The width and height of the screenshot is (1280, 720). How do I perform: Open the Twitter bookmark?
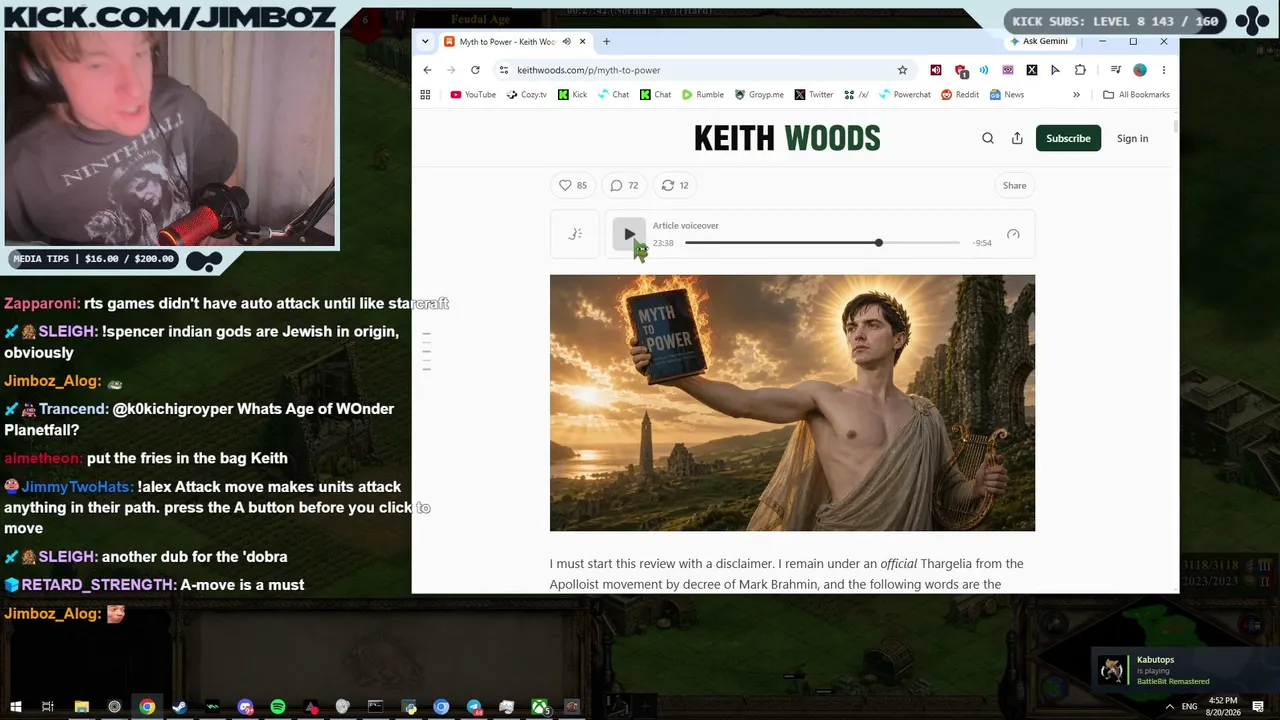click(x=814, y=95)
